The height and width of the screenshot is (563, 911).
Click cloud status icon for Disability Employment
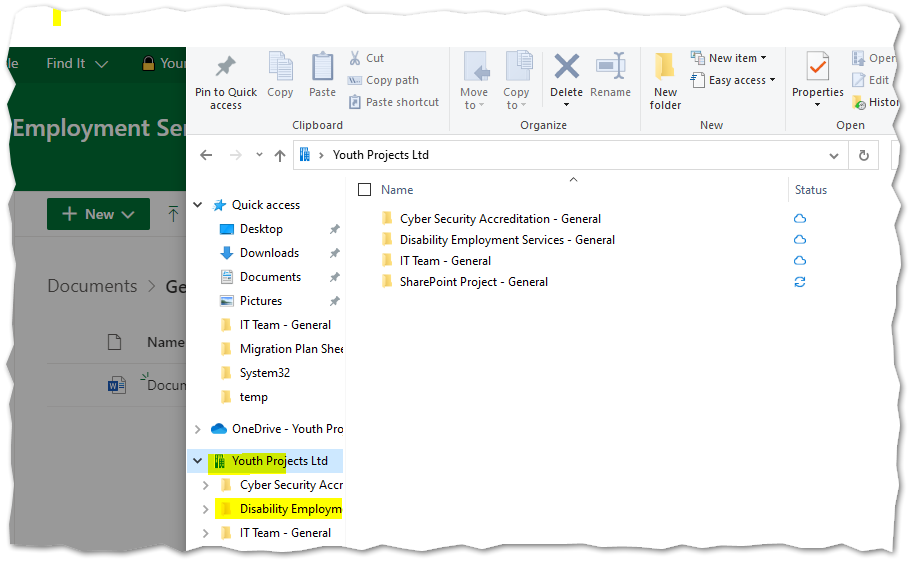(800, 239)
